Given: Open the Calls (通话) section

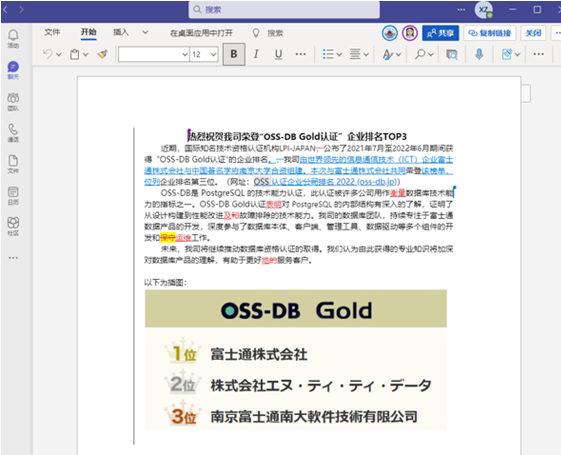Looking at the screenshot, I should pos(13,133).
